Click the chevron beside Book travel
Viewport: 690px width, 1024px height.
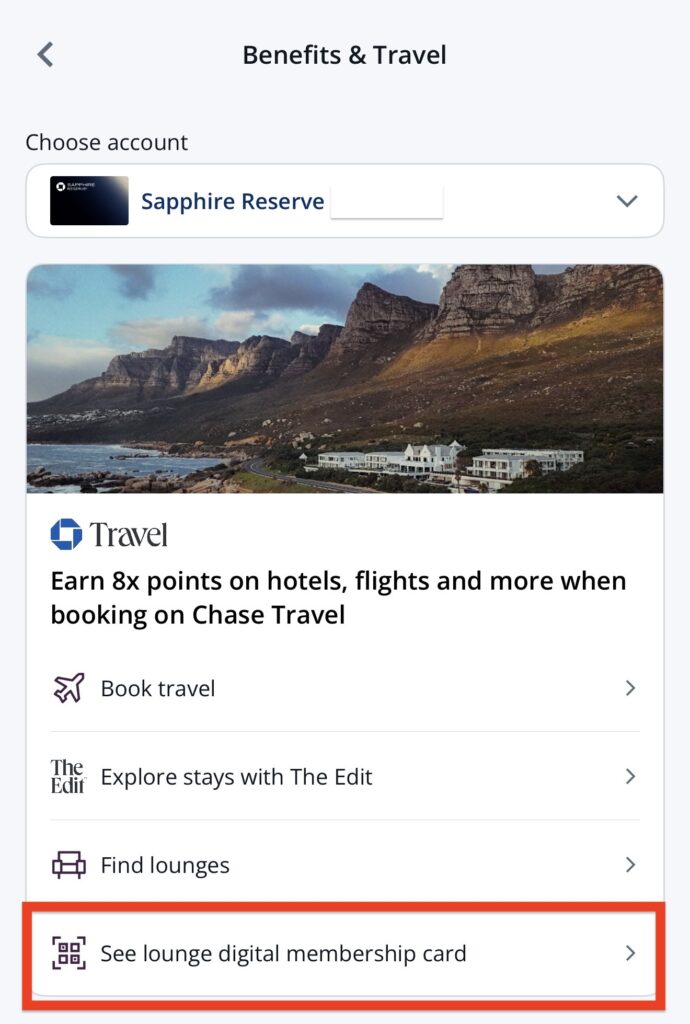pyautogui.click(x=630, y=688)
